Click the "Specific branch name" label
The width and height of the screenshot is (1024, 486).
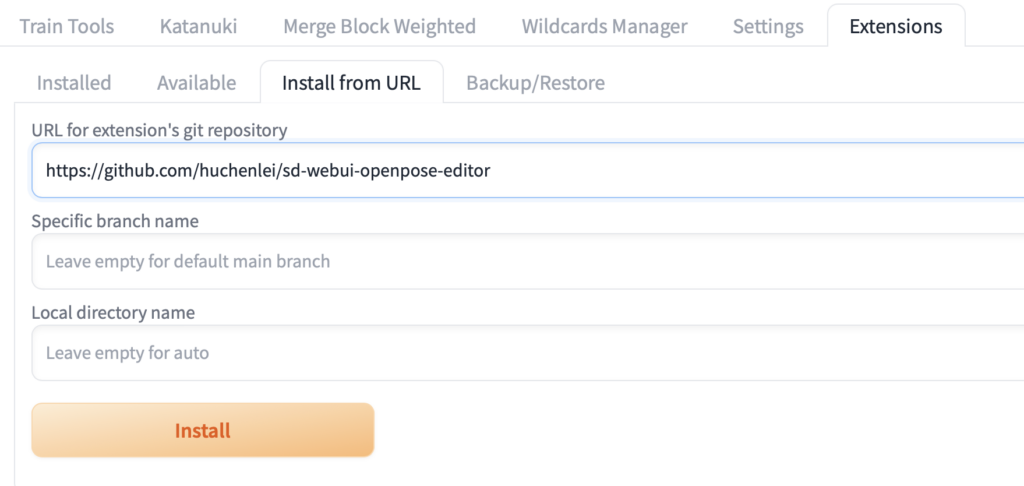[115, 221]
